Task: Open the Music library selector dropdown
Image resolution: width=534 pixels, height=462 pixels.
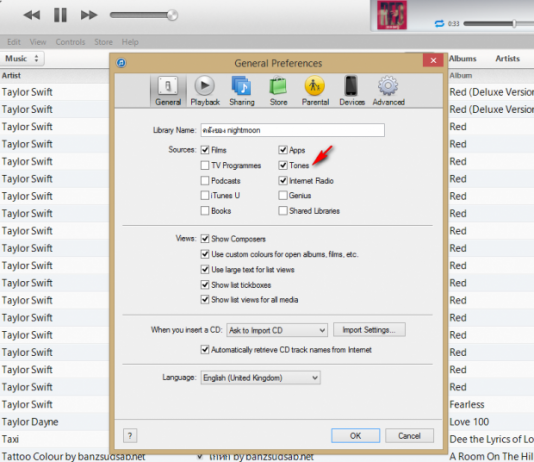Action: pyautogui.click(x=22, y=59)
